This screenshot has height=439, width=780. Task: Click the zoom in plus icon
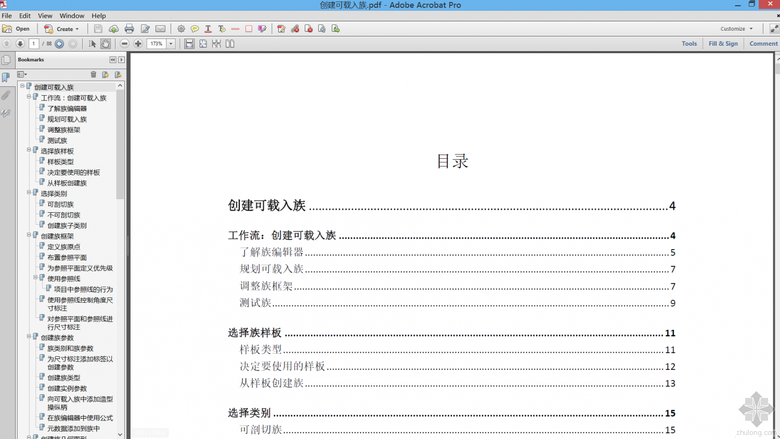click(138, 44)
